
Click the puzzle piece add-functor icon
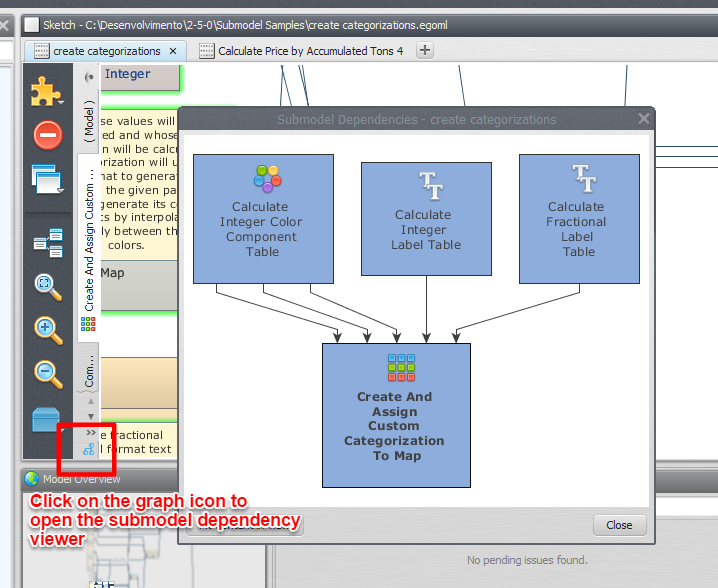(x=45, y=91)
